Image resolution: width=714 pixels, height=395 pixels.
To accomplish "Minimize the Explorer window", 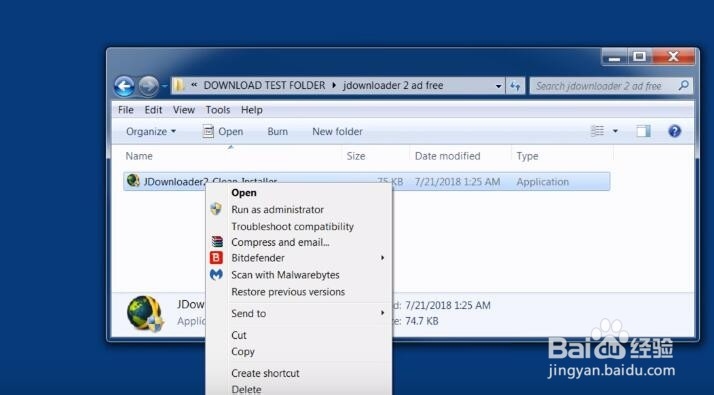I will click(x=614, y=57).
